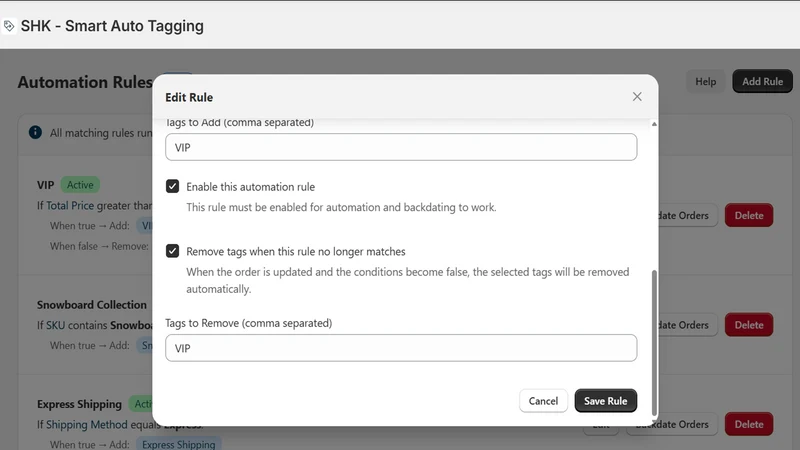
Task: Delete the VIP rule
Action: coord(749,215)
